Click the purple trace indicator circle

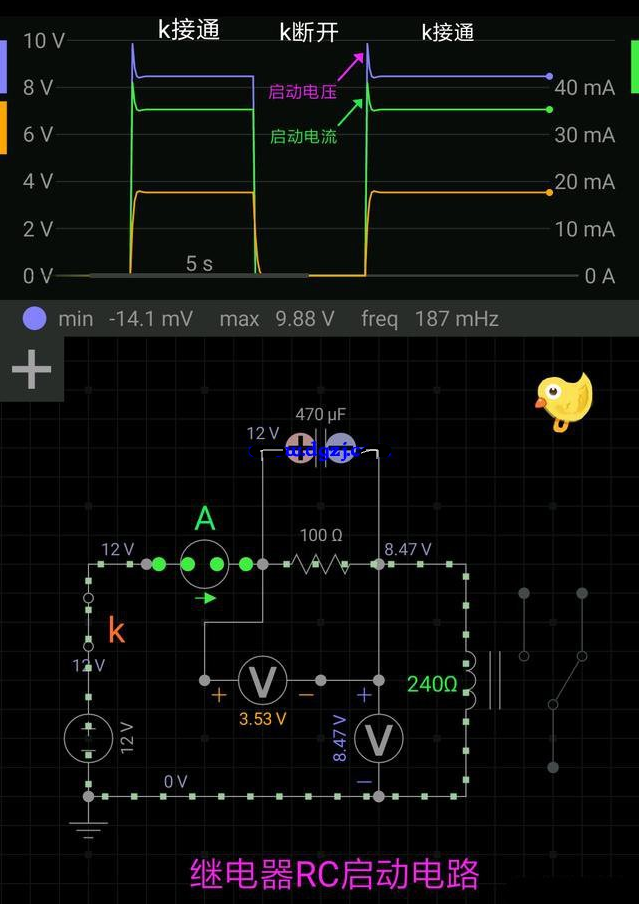[x=34, y=319]
